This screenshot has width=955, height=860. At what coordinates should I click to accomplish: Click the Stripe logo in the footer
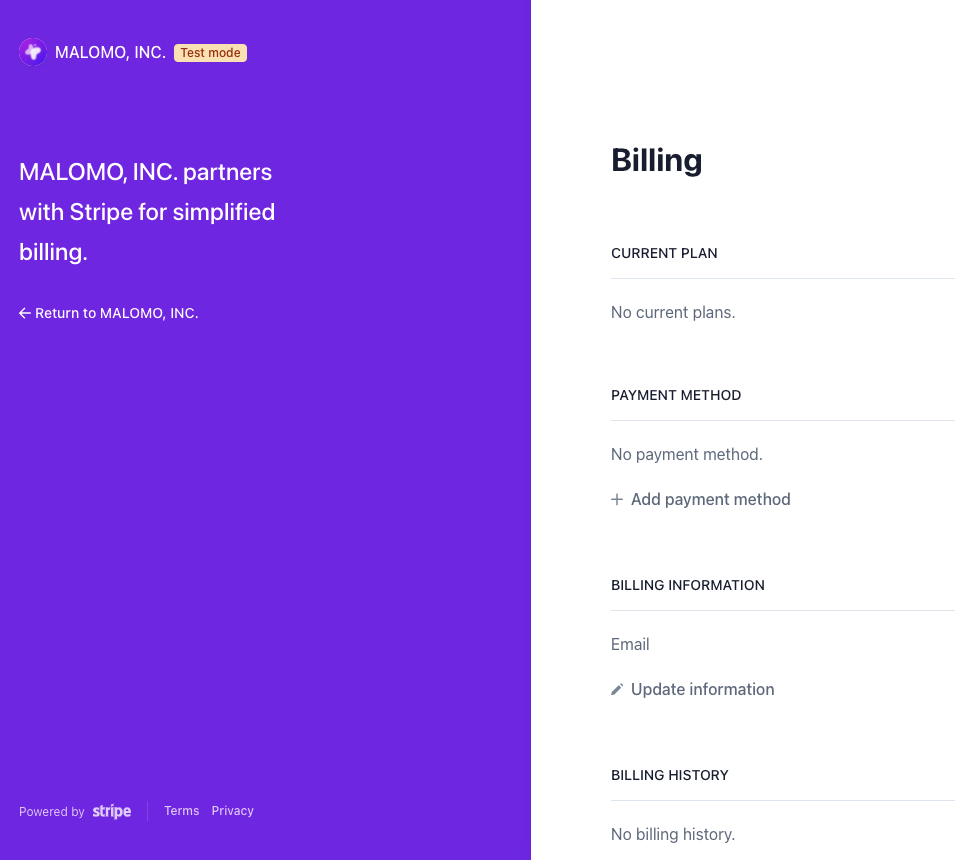click(111, 811)
